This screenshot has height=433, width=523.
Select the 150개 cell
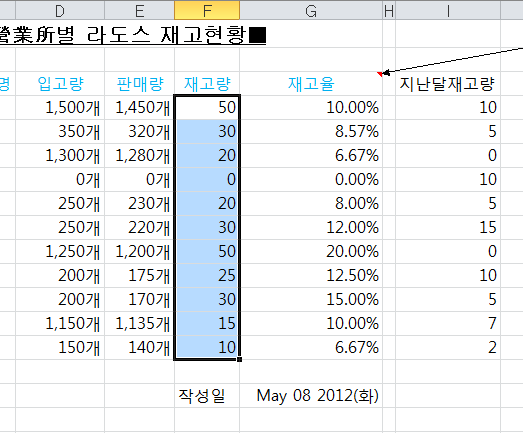(x=60, y=348)
